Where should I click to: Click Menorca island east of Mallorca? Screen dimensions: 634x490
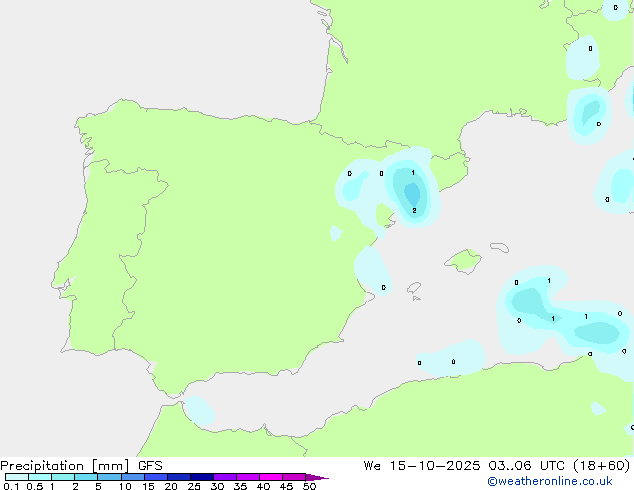(x=498, y=247)
